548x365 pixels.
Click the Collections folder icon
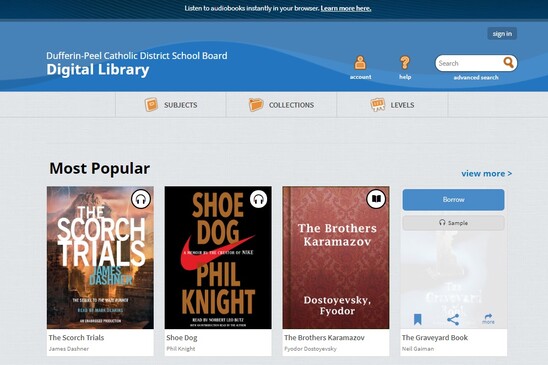[x=256, y=105]
